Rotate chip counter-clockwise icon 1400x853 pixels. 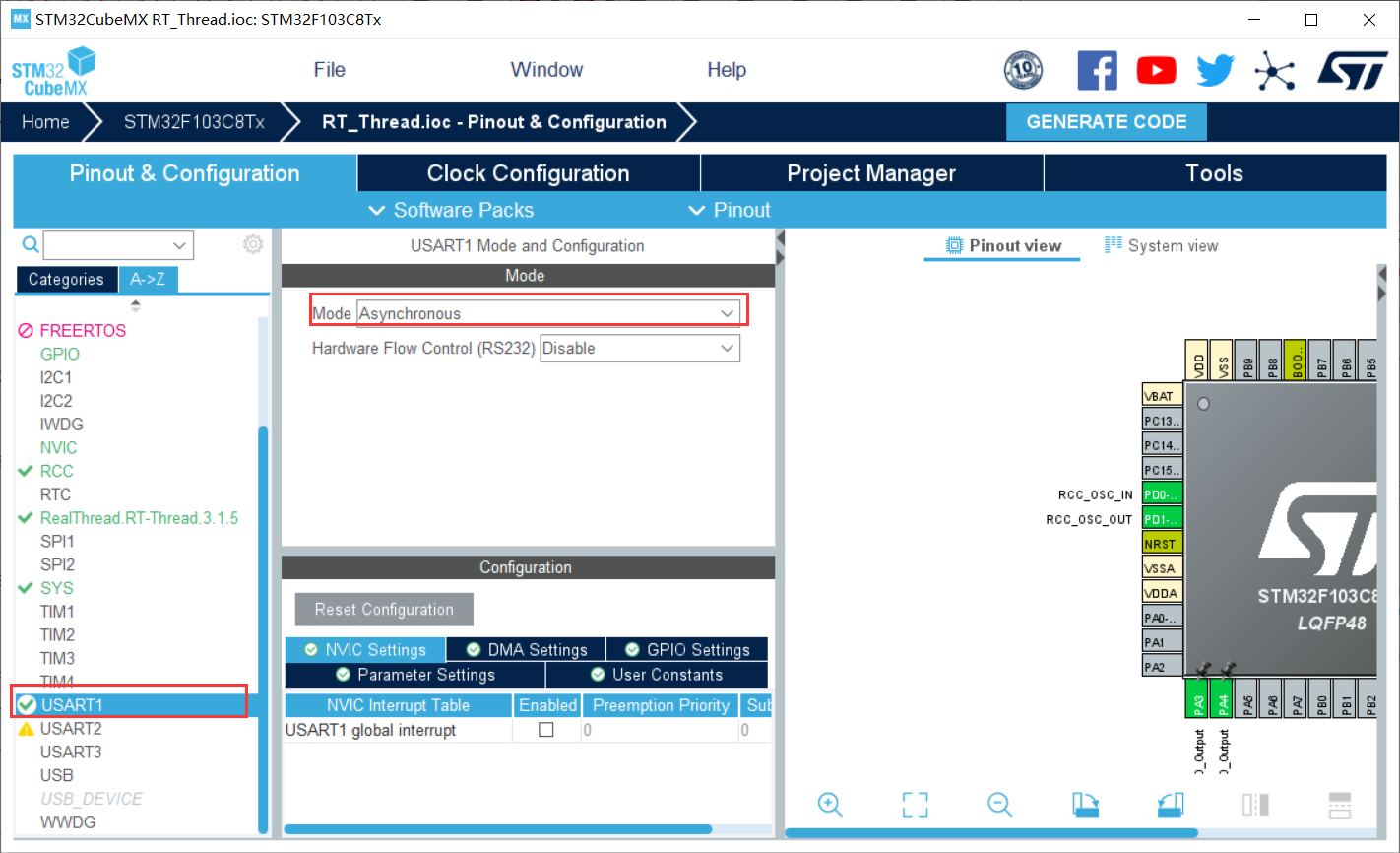(x=1170, y=805)
